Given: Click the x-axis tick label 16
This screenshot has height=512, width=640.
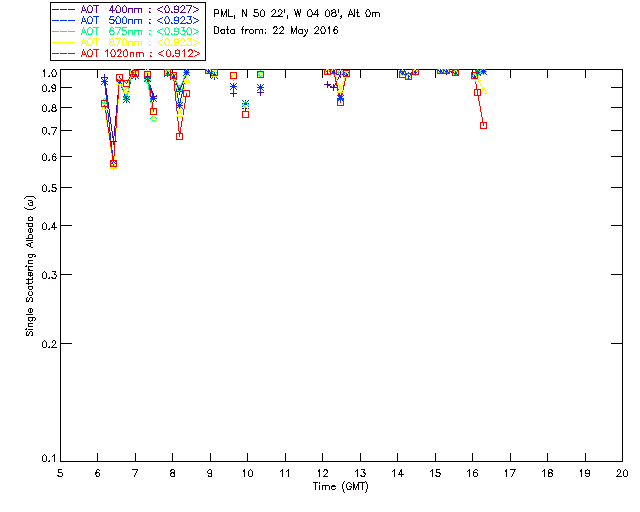Looking at the screenshot, I should coord(473,474).
